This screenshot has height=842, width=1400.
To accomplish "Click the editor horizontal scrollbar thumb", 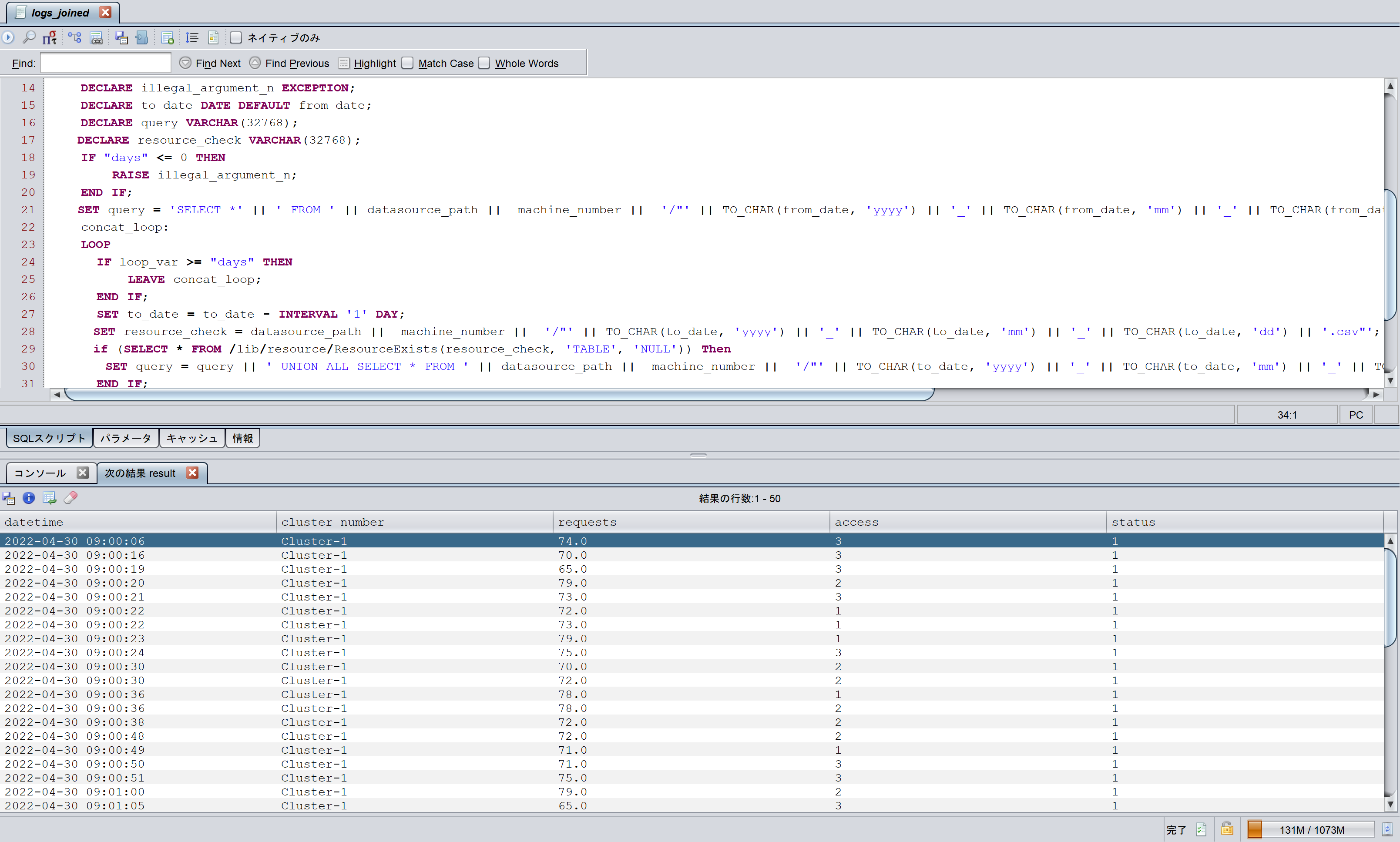I will [499, 394].
